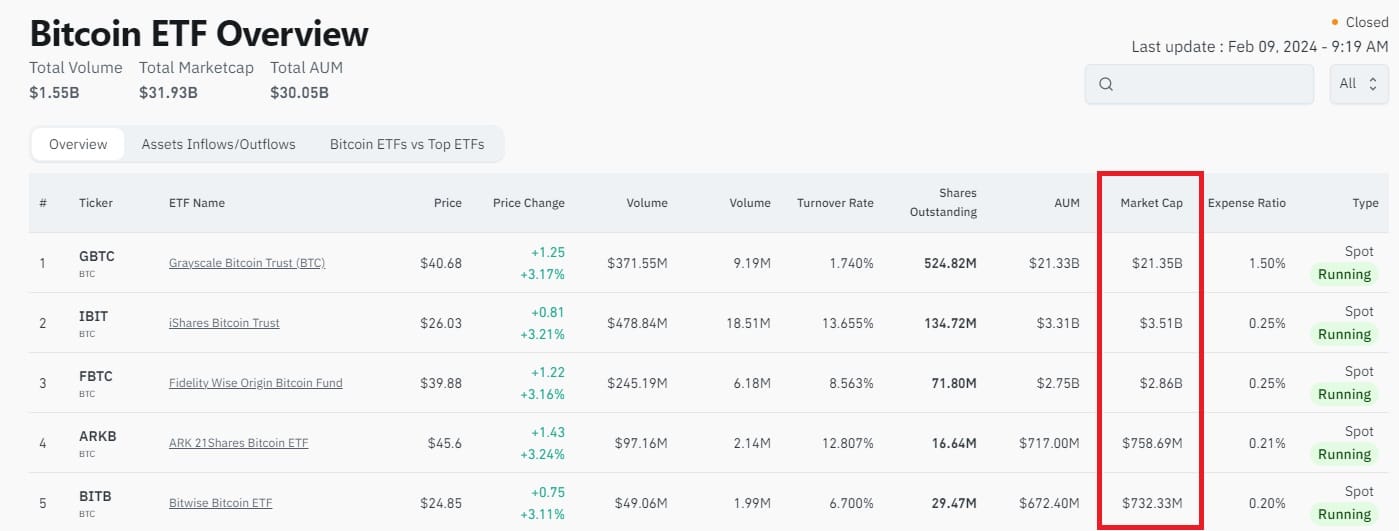Click the $24.85 price cell
Screen dimensions: 1399x531
(441, 503)
